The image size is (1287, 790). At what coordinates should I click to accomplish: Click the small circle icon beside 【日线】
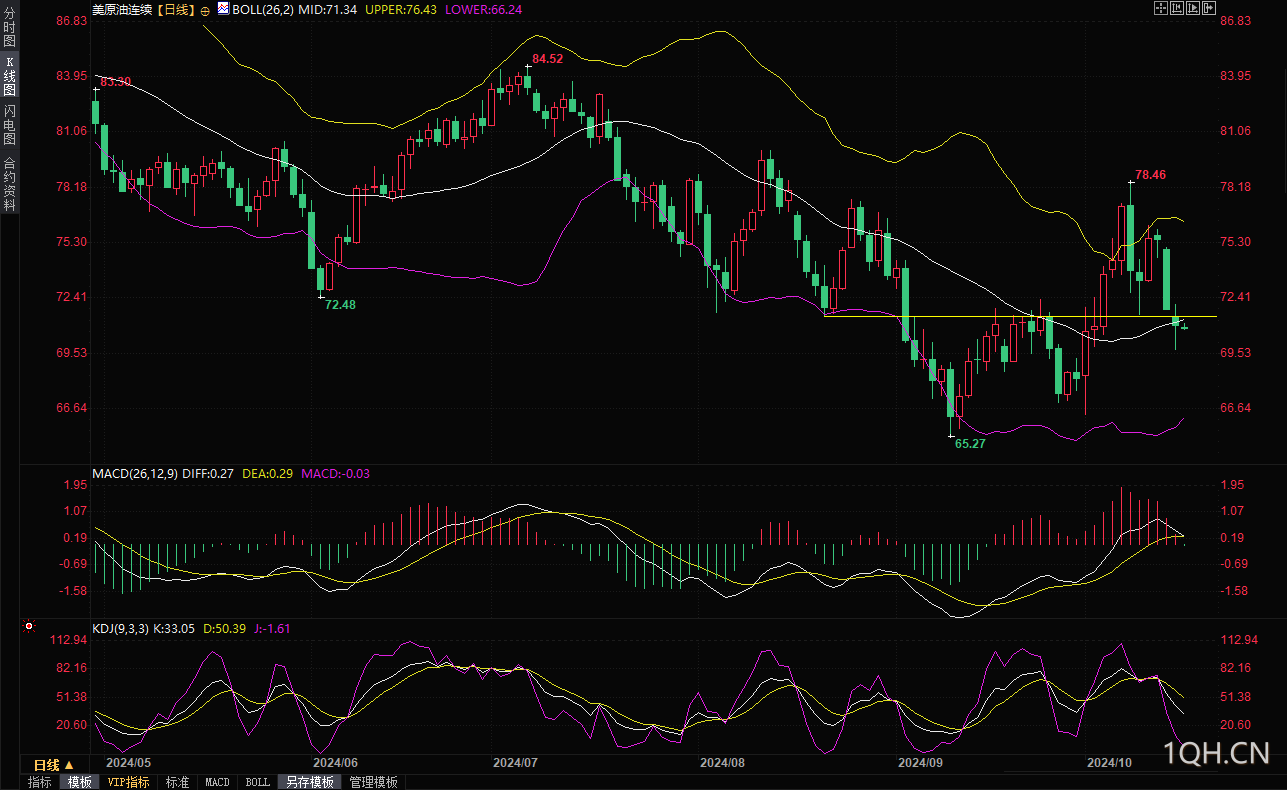point(205,10)
